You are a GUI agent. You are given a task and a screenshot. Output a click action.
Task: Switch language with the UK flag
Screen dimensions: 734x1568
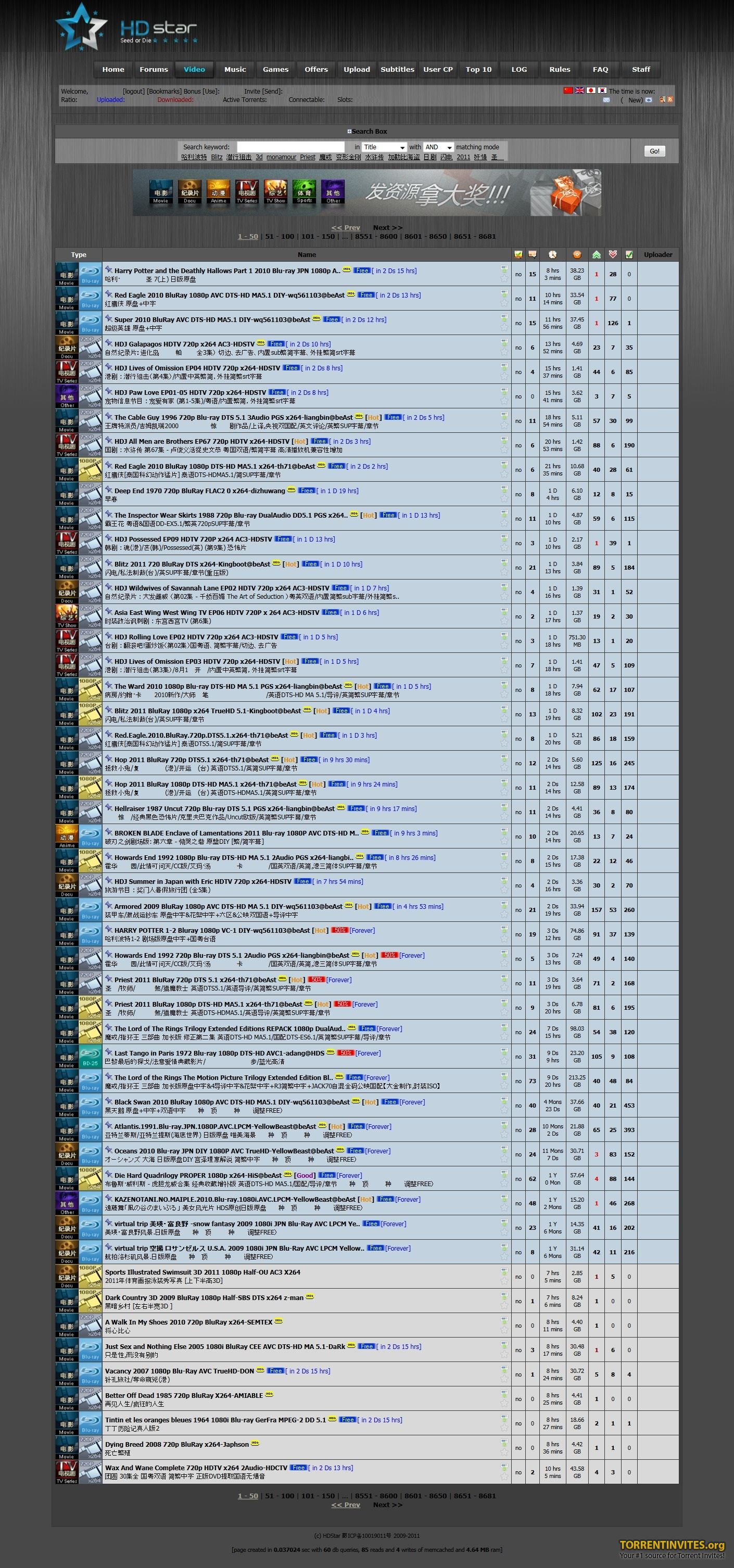[x=579, y=90]
